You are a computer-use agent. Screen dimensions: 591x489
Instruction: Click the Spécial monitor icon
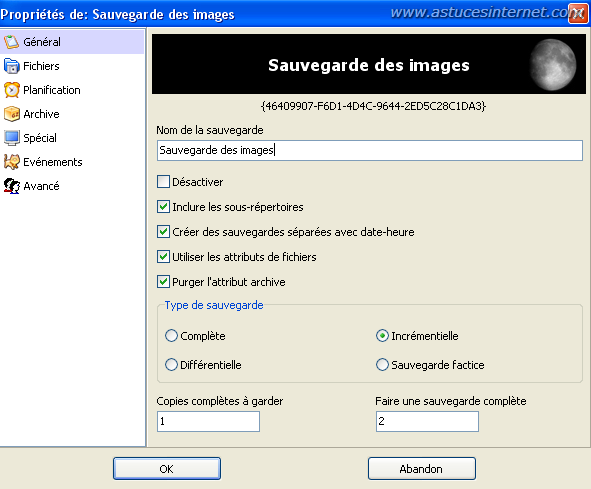click(x=11, y=138)
